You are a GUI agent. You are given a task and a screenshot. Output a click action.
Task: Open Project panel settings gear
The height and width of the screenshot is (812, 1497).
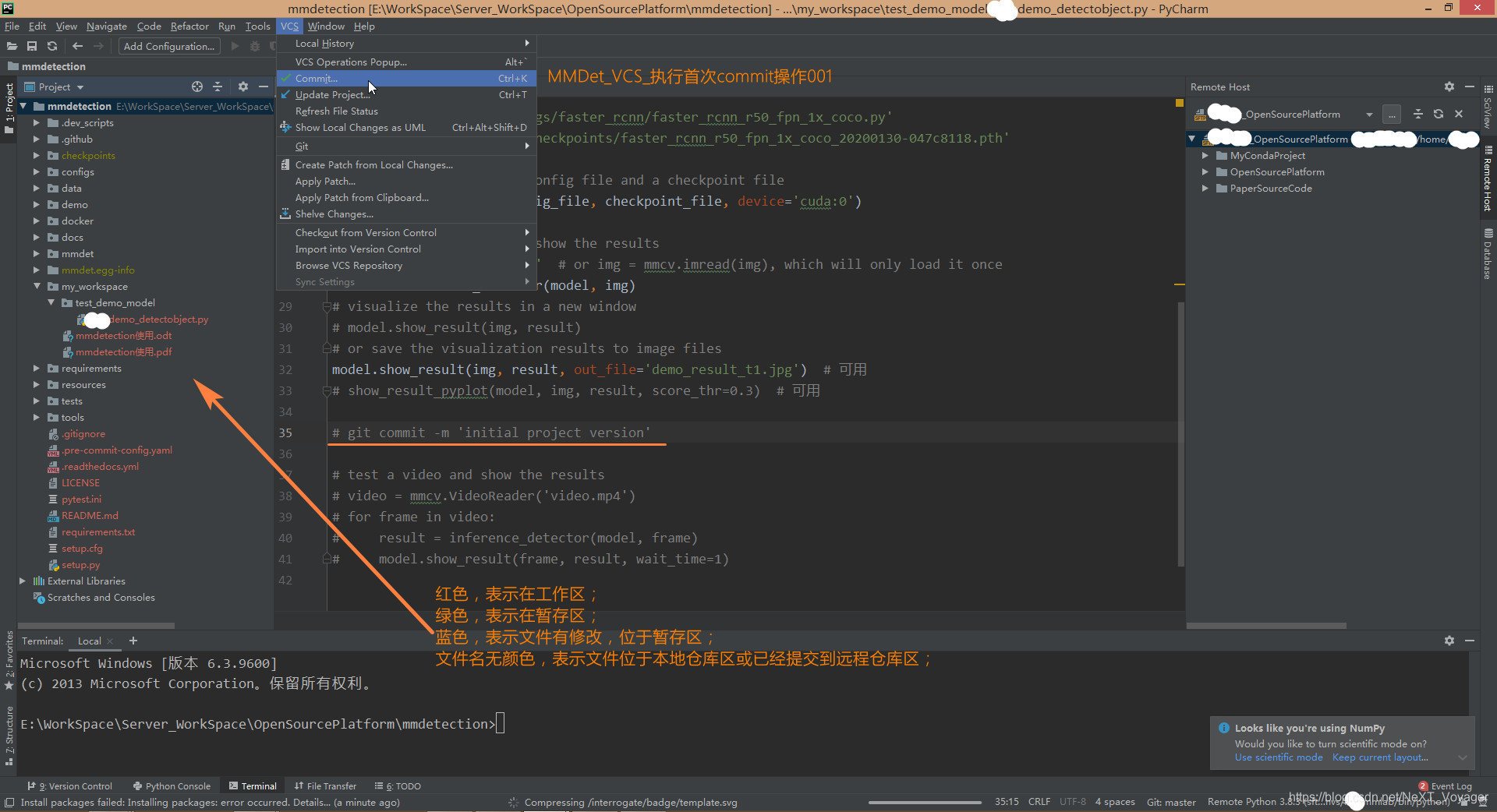click(243, 86)
